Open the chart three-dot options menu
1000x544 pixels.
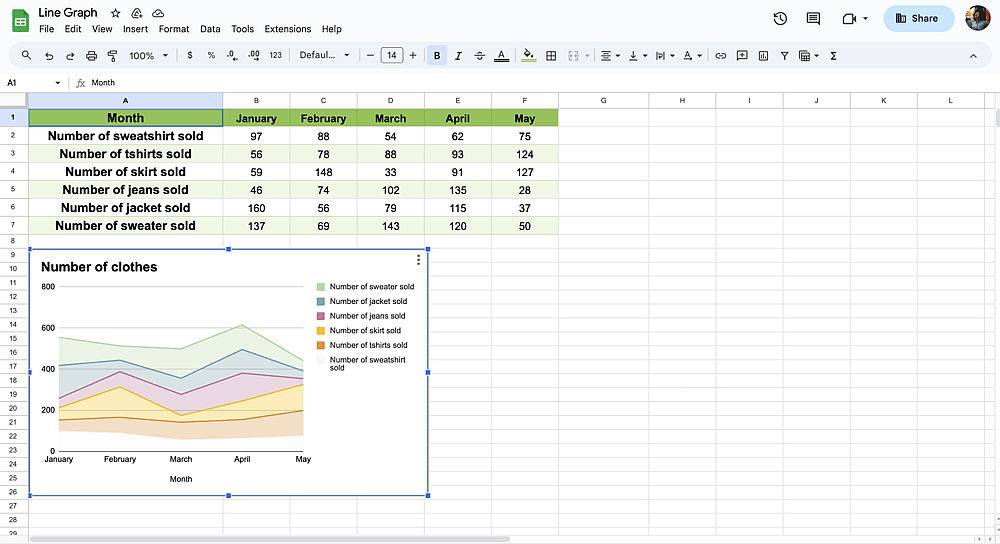click(418, 260)
